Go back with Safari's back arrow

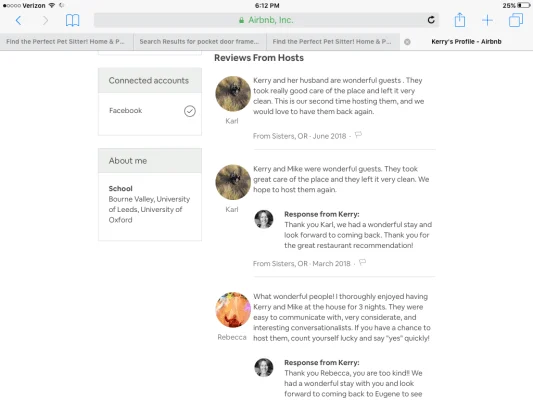coord(19,20)
